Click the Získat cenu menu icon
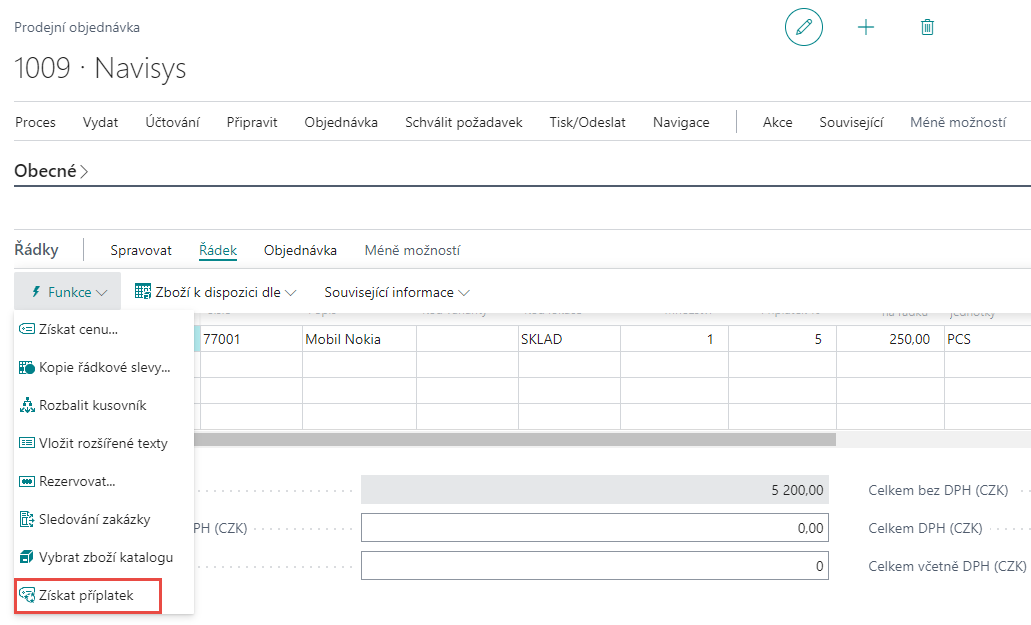Viewport: 1031px width, 625px height. (x=27, y=329)
